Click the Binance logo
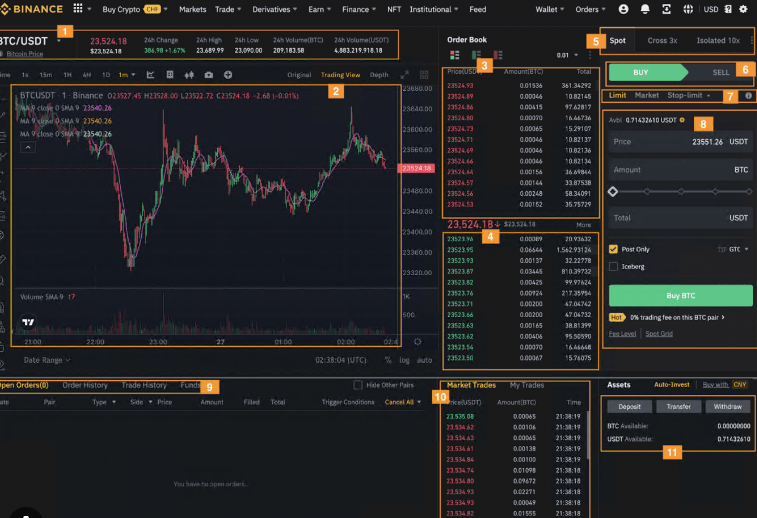Image resolution: width=757 pixels, height=518 pixels. pos(32,9)
